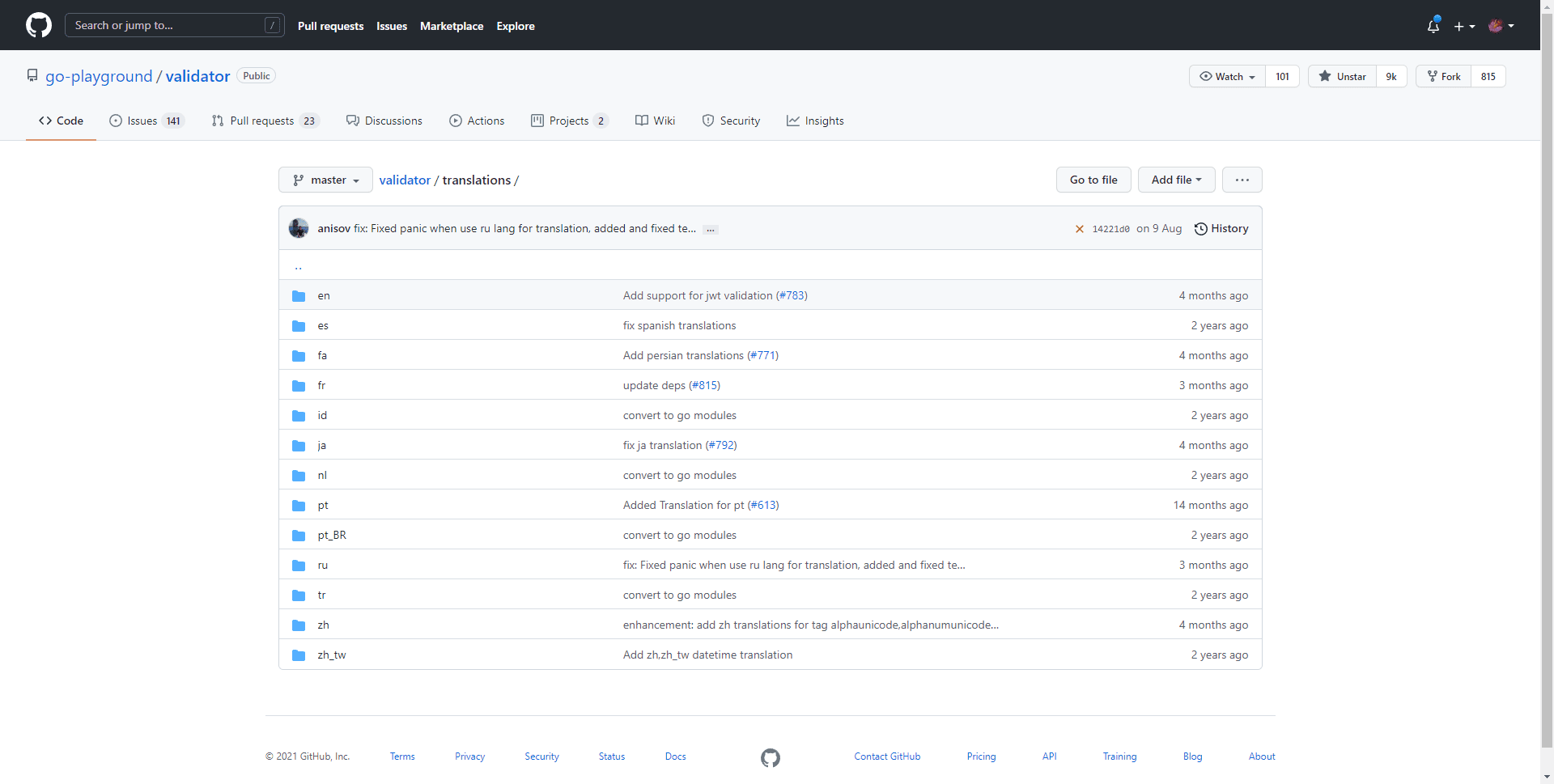1554x784 pixels.
Task: Open the repository Security tab
Action: coord(731,121)
